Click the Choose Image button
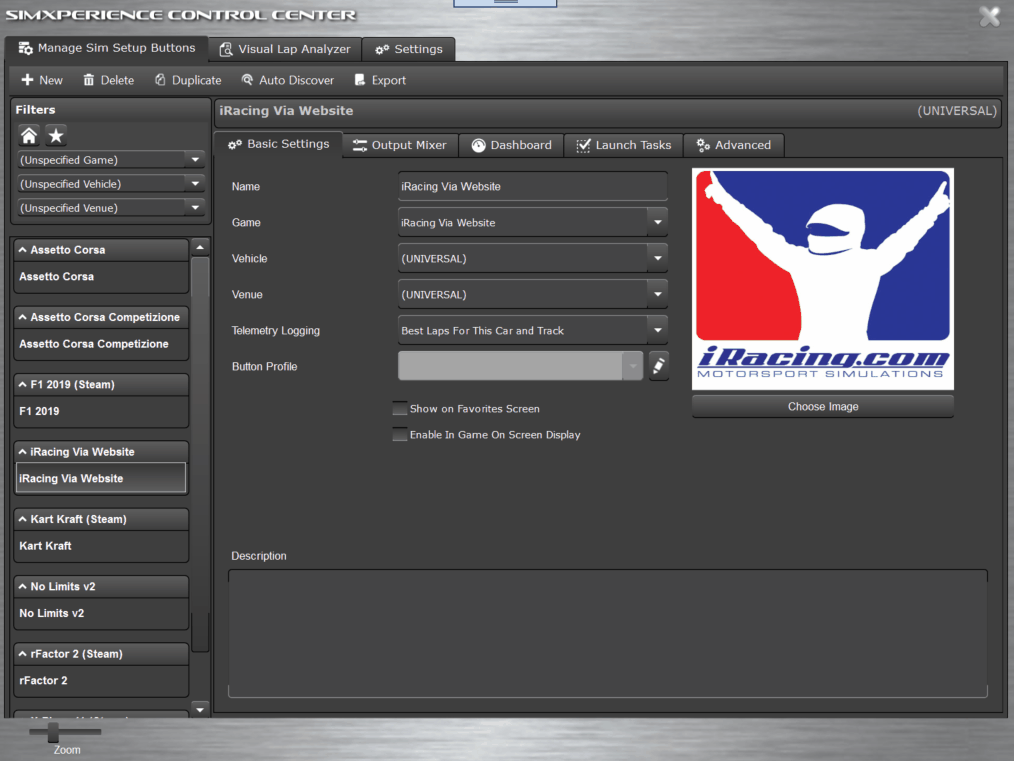The image size is (1014, 761). 822,406
